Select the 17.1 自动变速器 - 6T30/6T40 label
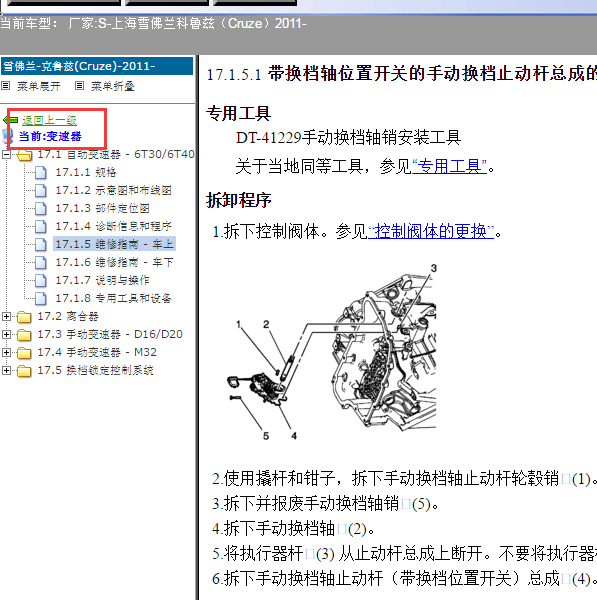This screenshot has height=600, width=597. 116,155
